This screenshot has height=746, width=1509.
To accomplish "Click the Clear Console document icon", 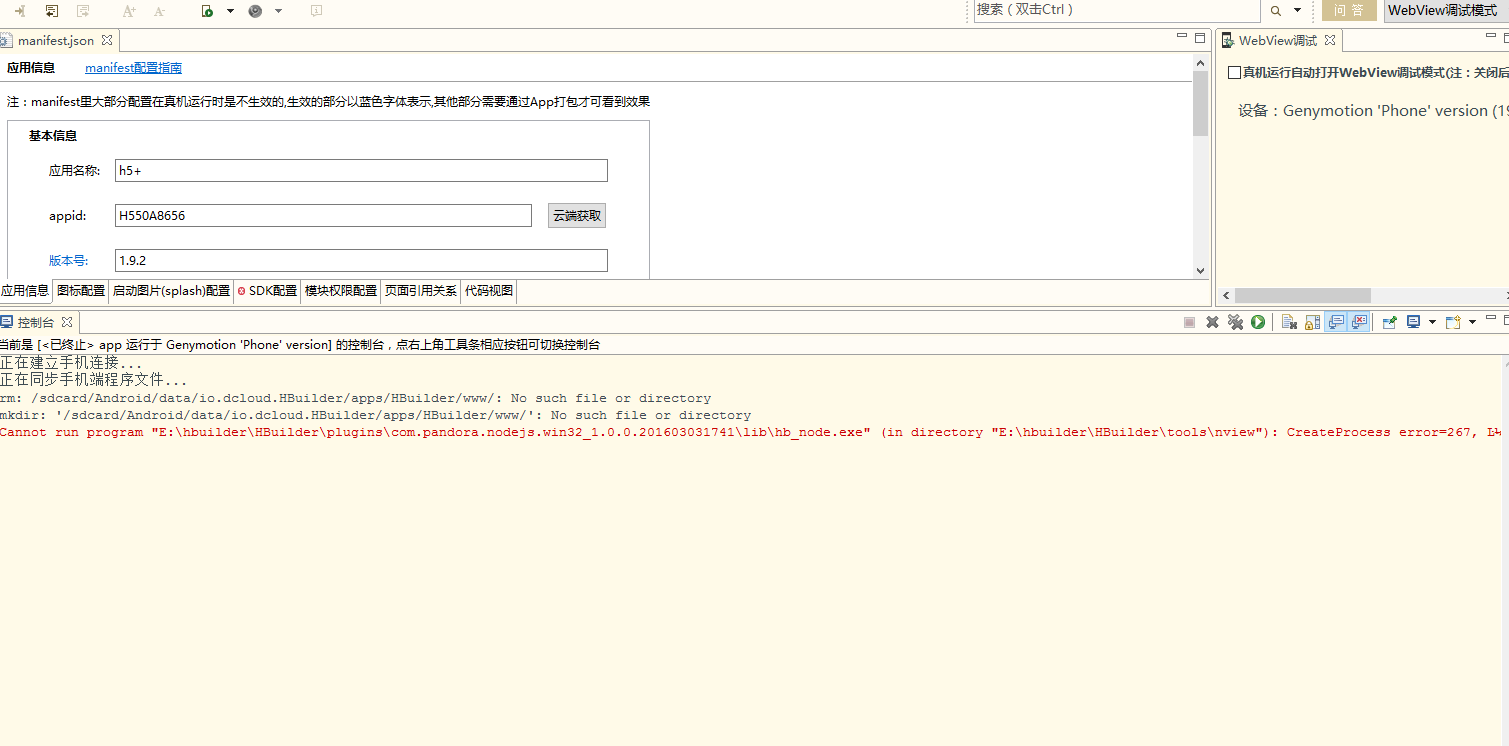I will [x=1290, y=322].
